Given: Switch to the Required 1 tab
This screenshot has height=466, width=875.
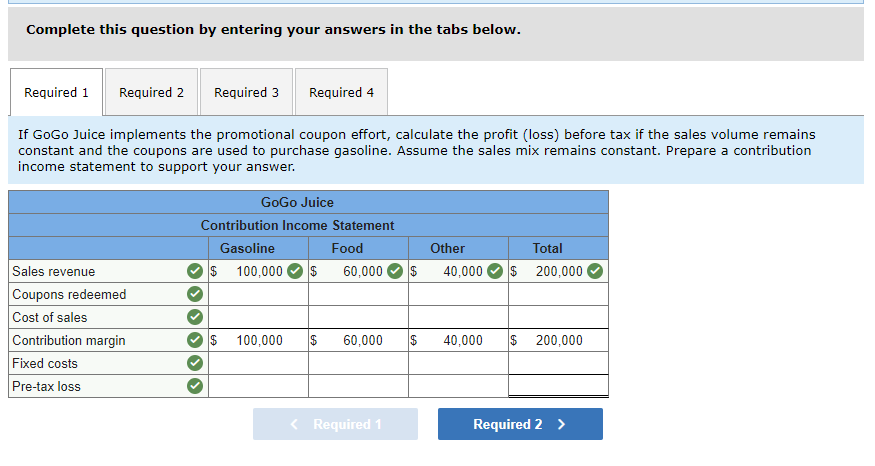Looking at the screenshot, I should (56, 92).
